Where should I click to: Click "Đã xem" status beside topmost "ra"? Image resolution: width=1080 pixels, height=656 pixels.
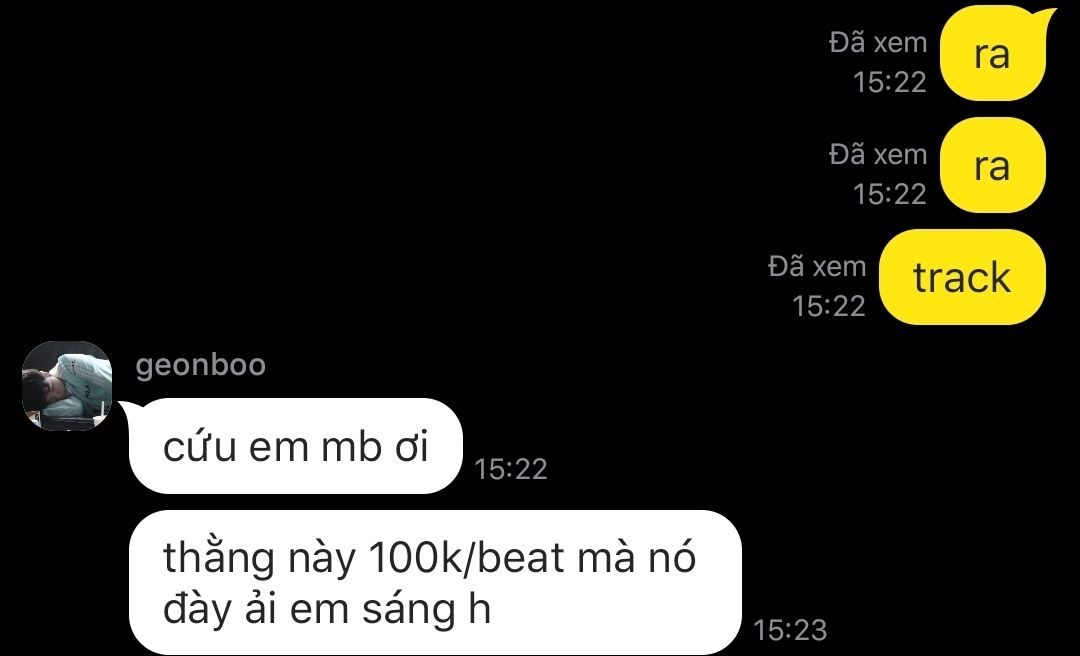(x=878, y=43)
